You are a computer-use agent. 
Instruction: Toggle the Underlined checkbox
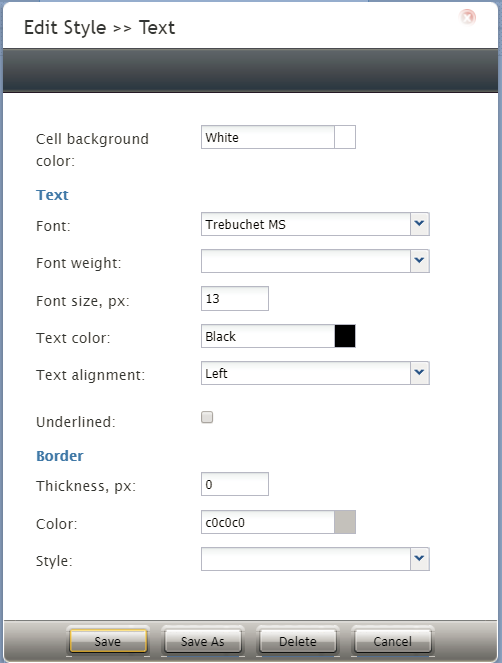point(207,417)
